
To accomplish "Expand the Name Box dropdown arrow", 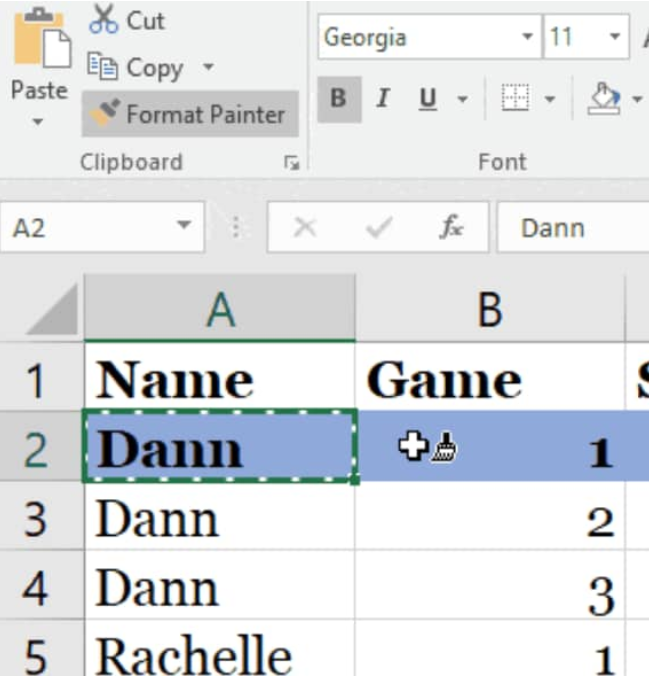I will click(184, 225).
